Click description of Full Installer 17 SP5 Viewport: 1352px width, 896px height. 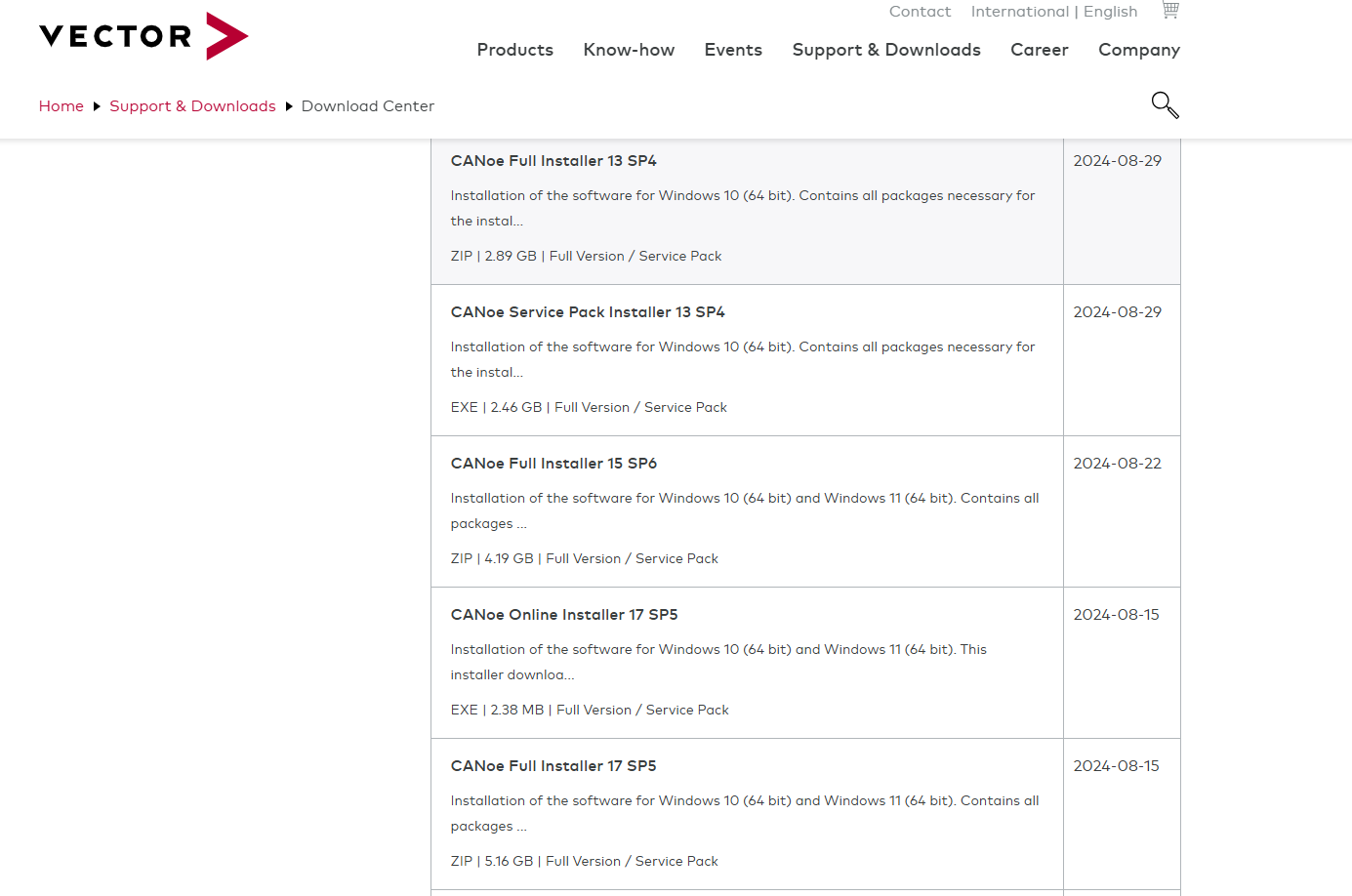tap(745, 813)
